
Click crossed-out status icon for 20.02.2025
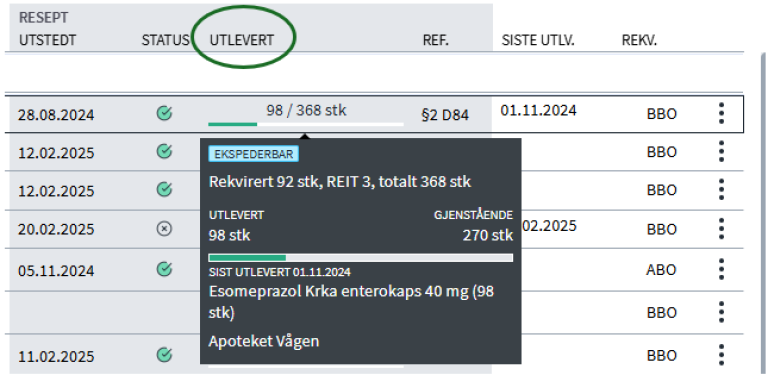pyautogui.click(x=164, y=229)
